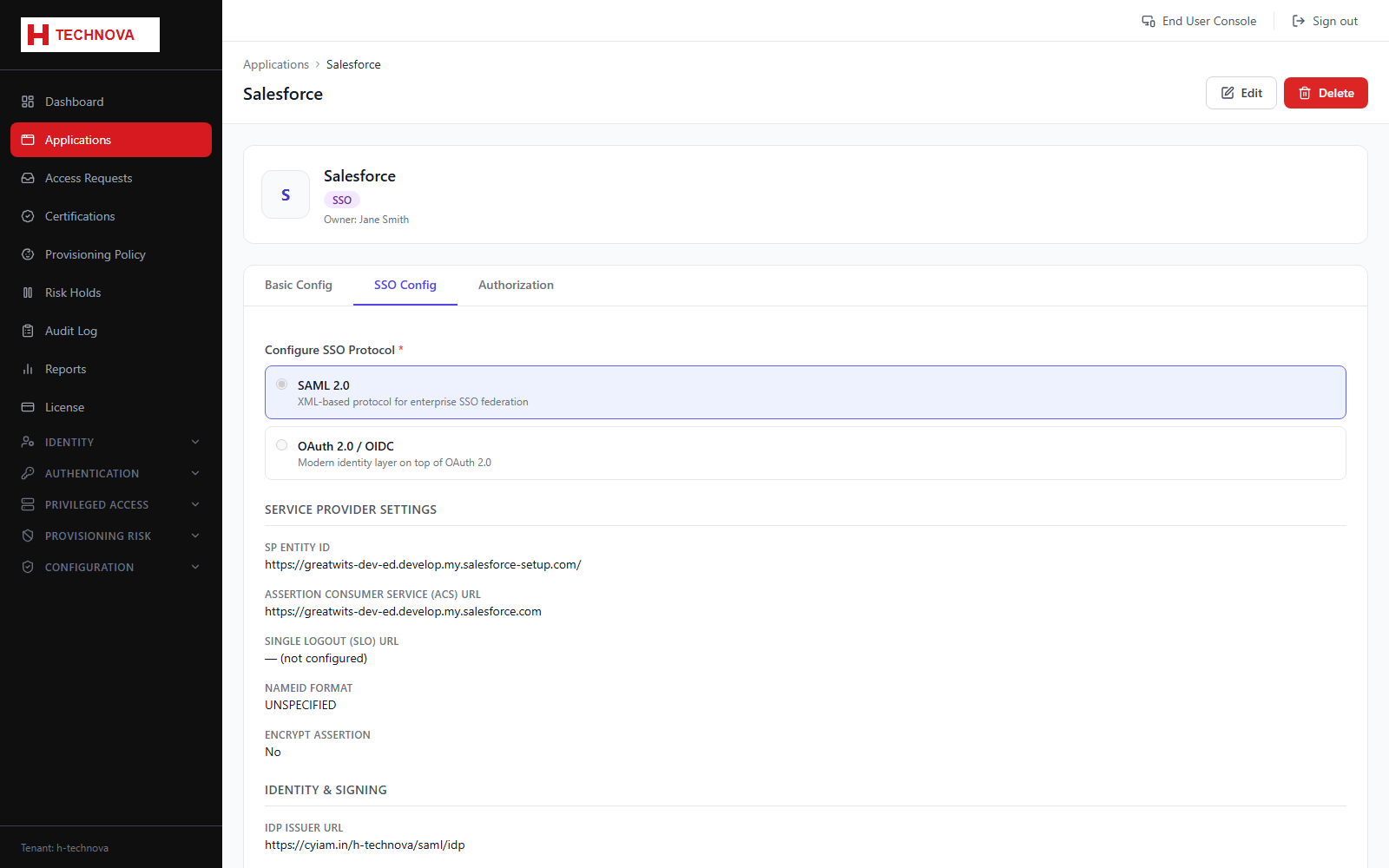
Task: Click the ACS URL value
Action: (x=403, y=611)
